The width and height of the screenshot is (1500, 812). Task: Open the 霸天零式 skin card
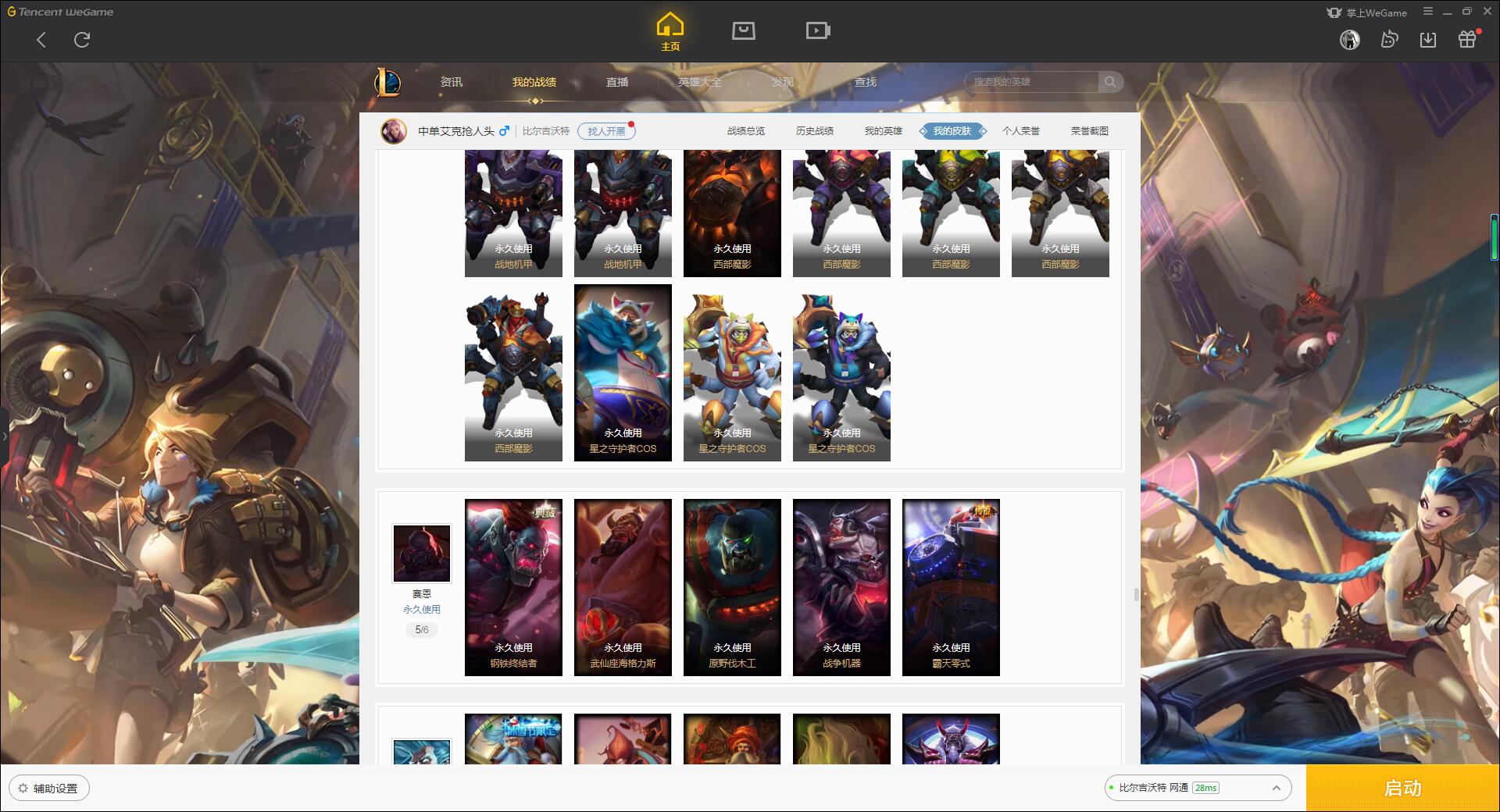coord(951,587)
